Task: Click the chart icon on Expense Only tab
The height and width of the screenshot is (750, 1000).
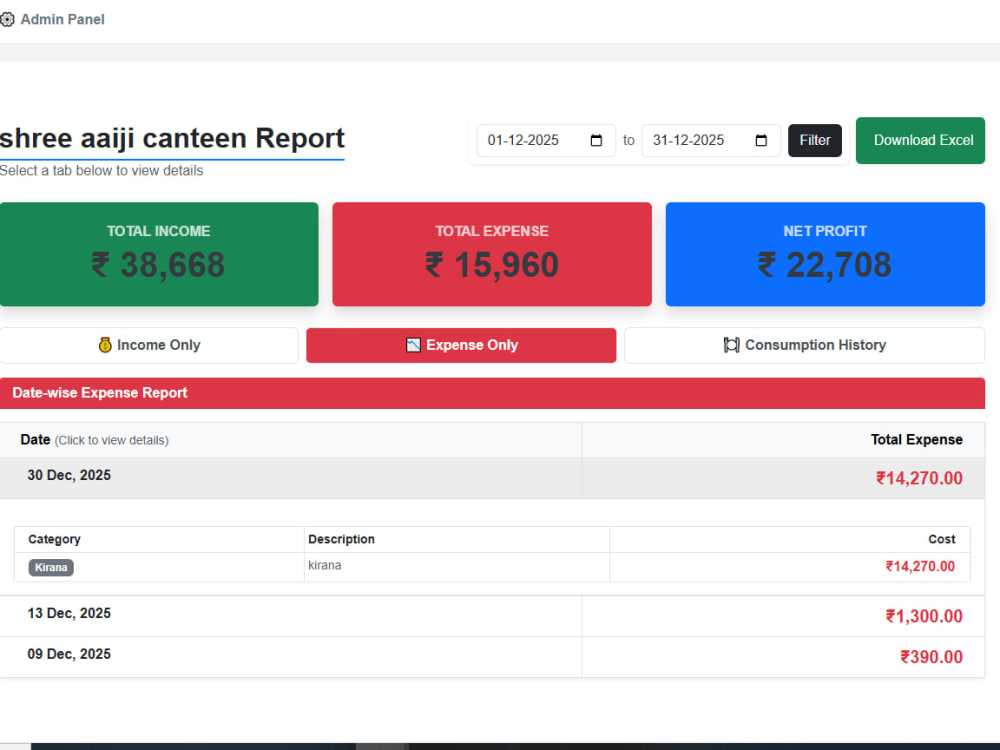Action: pos(413,345)
